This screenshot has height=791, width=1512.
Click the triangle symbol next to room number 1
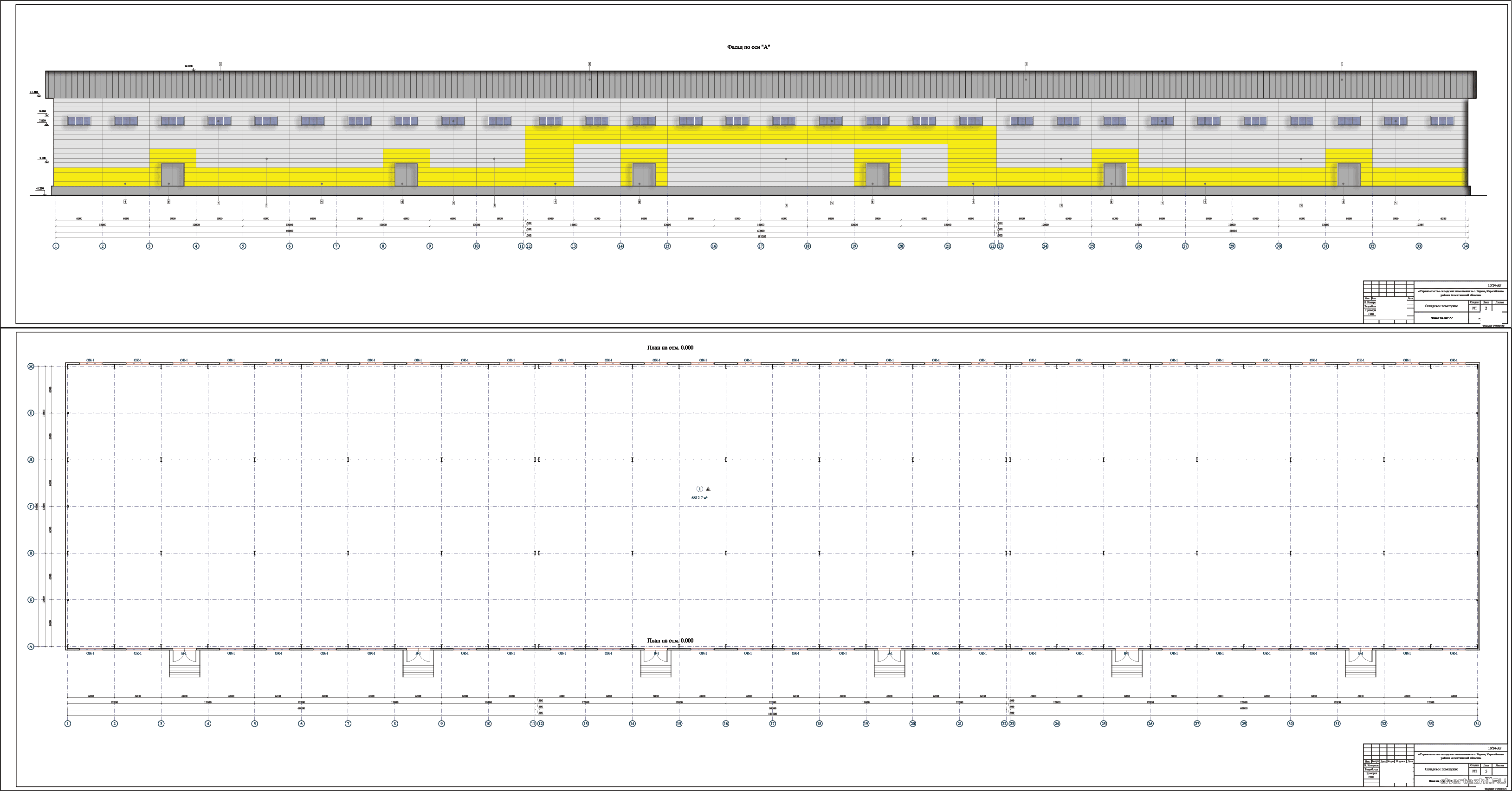pyautogui.click(x=709, y=489)
